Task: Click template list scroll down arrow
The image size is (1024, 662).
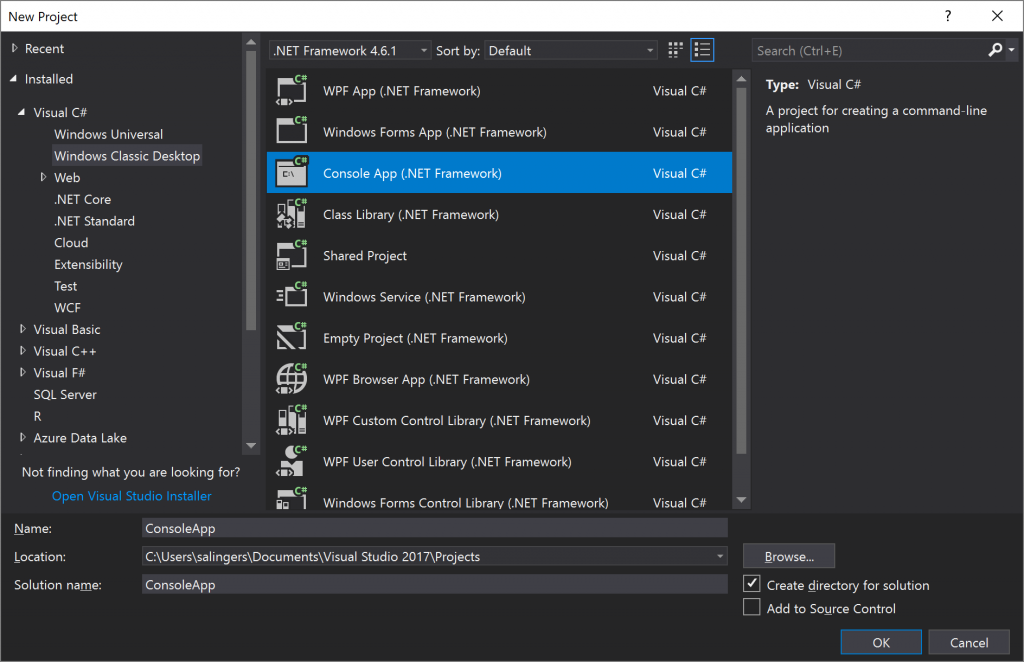Action: (x=741, y=500)
